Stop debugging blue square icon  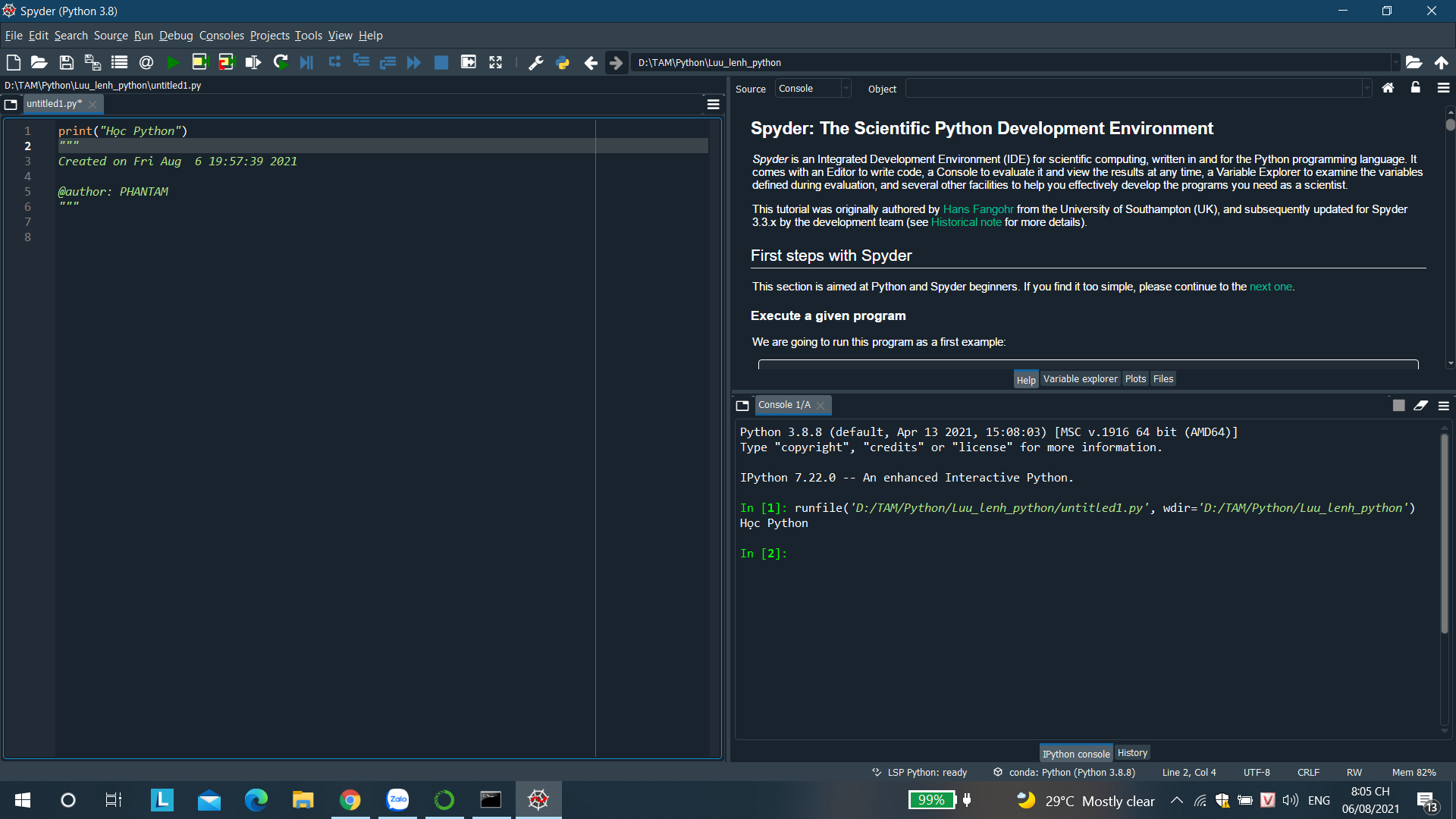coord(441,62)
